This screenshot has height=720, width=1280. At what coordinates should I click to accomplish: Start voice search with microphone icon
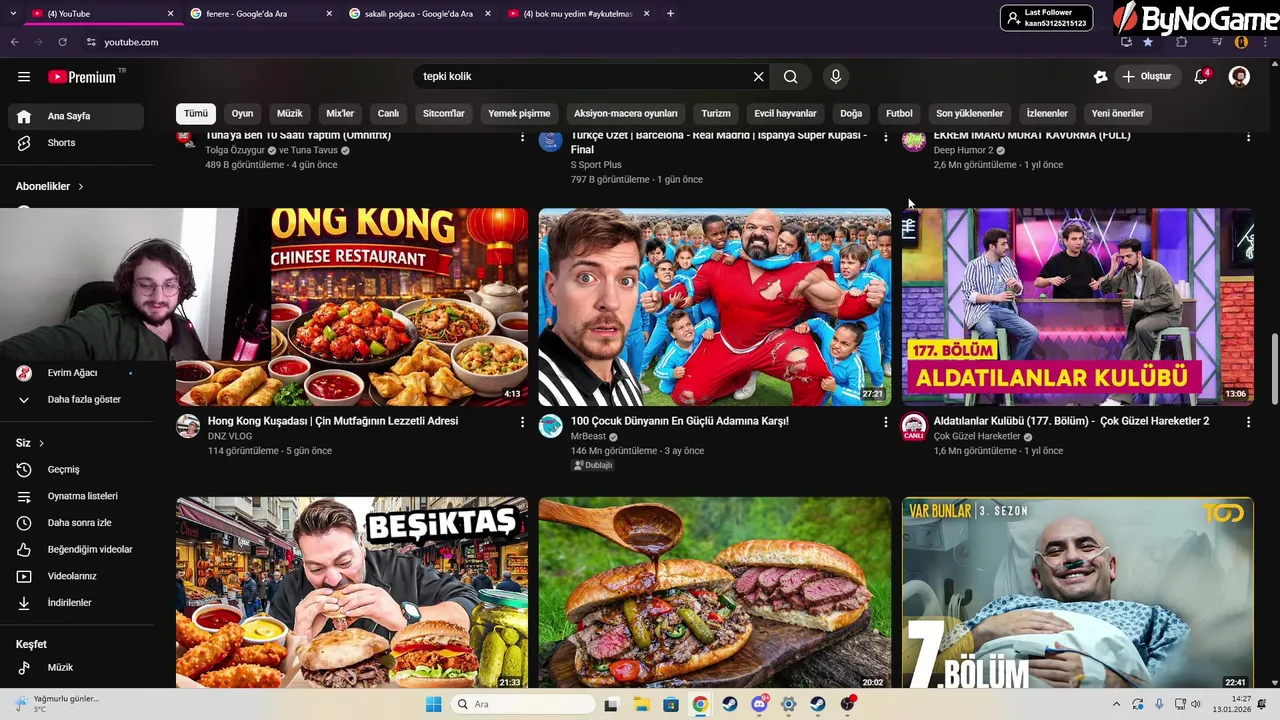(836, 77)
